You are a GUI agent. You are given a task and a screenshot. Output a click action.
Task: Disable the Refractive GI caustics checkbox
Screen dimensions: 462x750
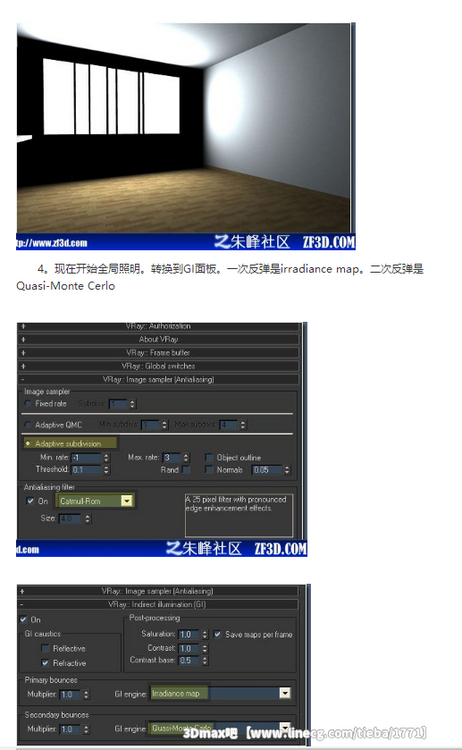[x=45, y=663]
